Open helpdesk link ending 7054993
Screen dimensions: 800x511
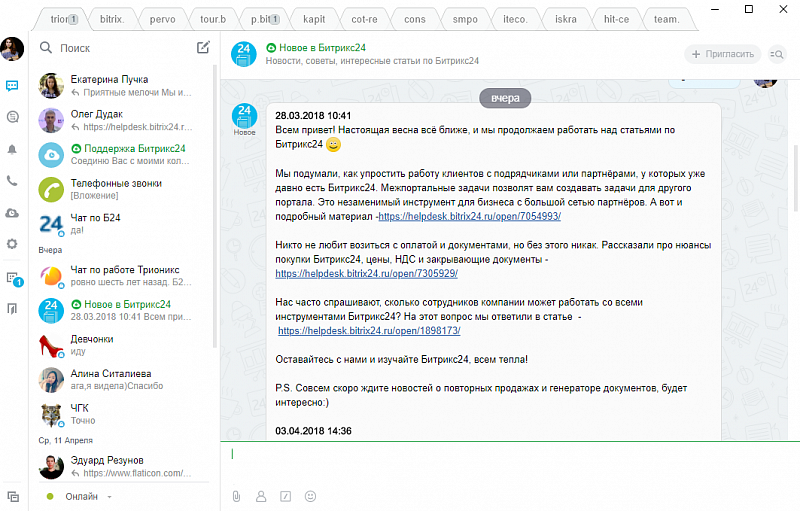click(469, 216)
